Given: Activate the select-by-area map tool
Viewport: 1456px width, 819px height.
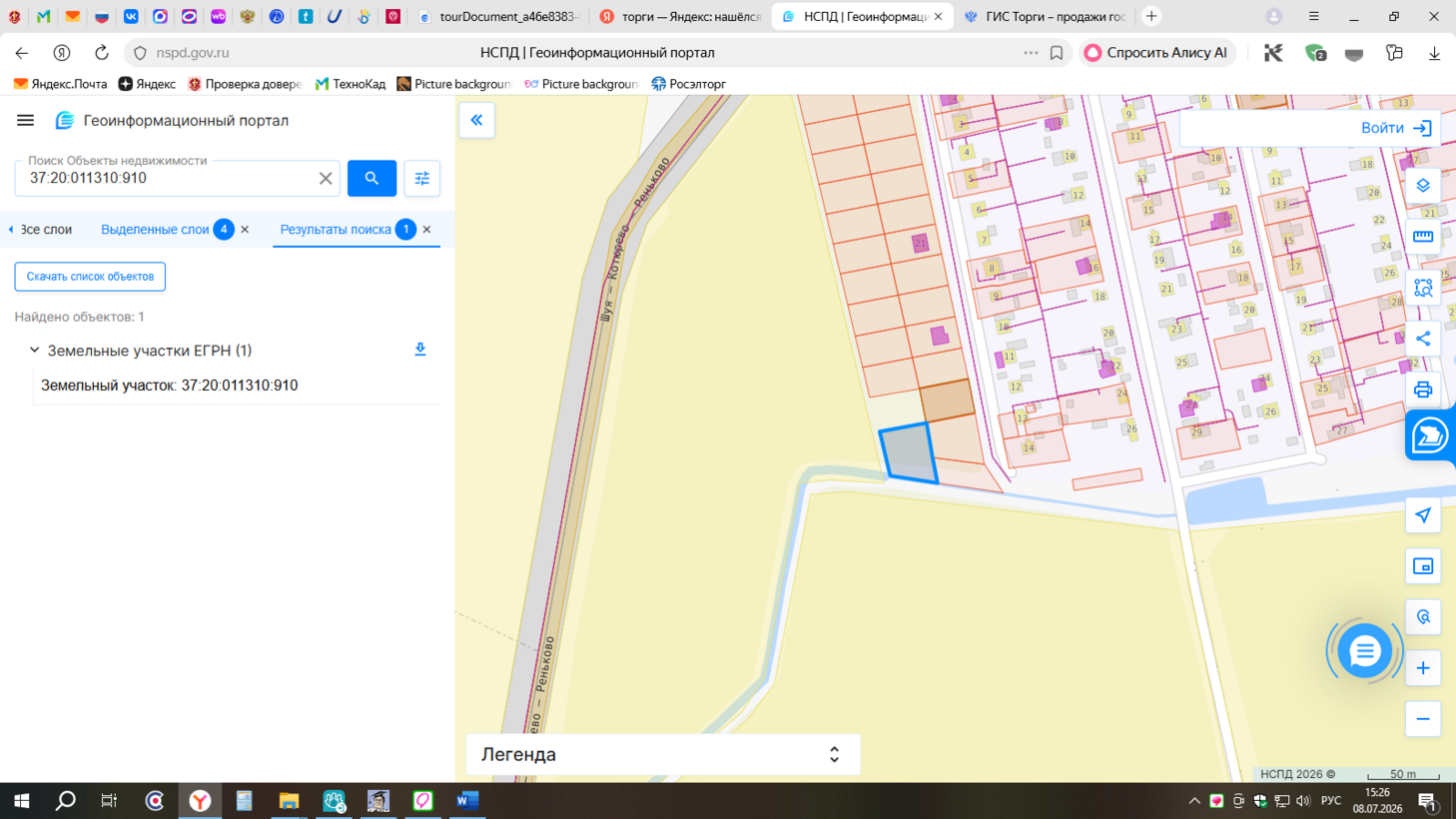Looking at the screenshot, I should 1423,288.
